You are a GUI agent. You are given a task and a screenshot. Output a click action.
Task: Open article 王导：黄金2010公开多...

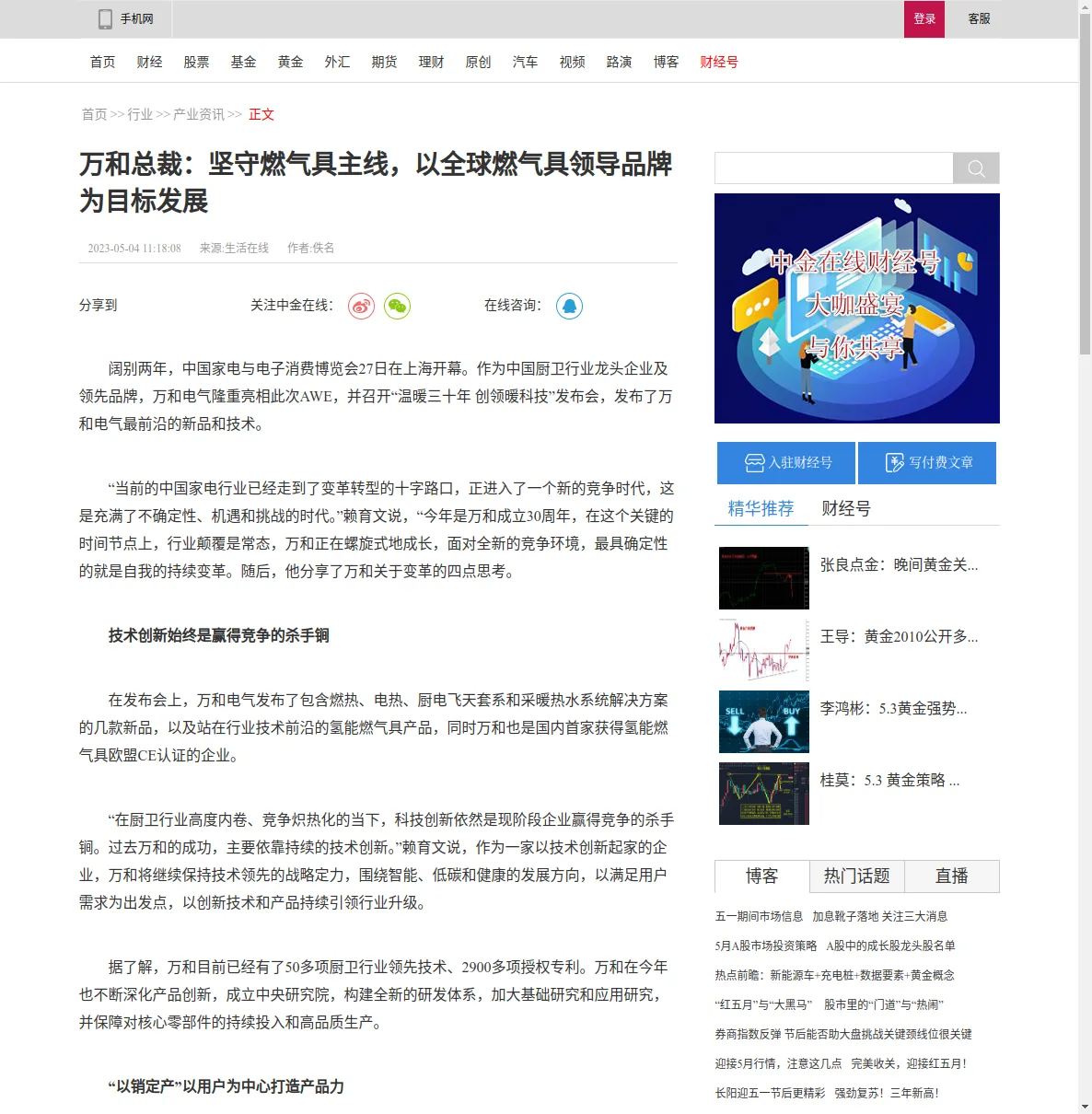click(x=900, y=636)
